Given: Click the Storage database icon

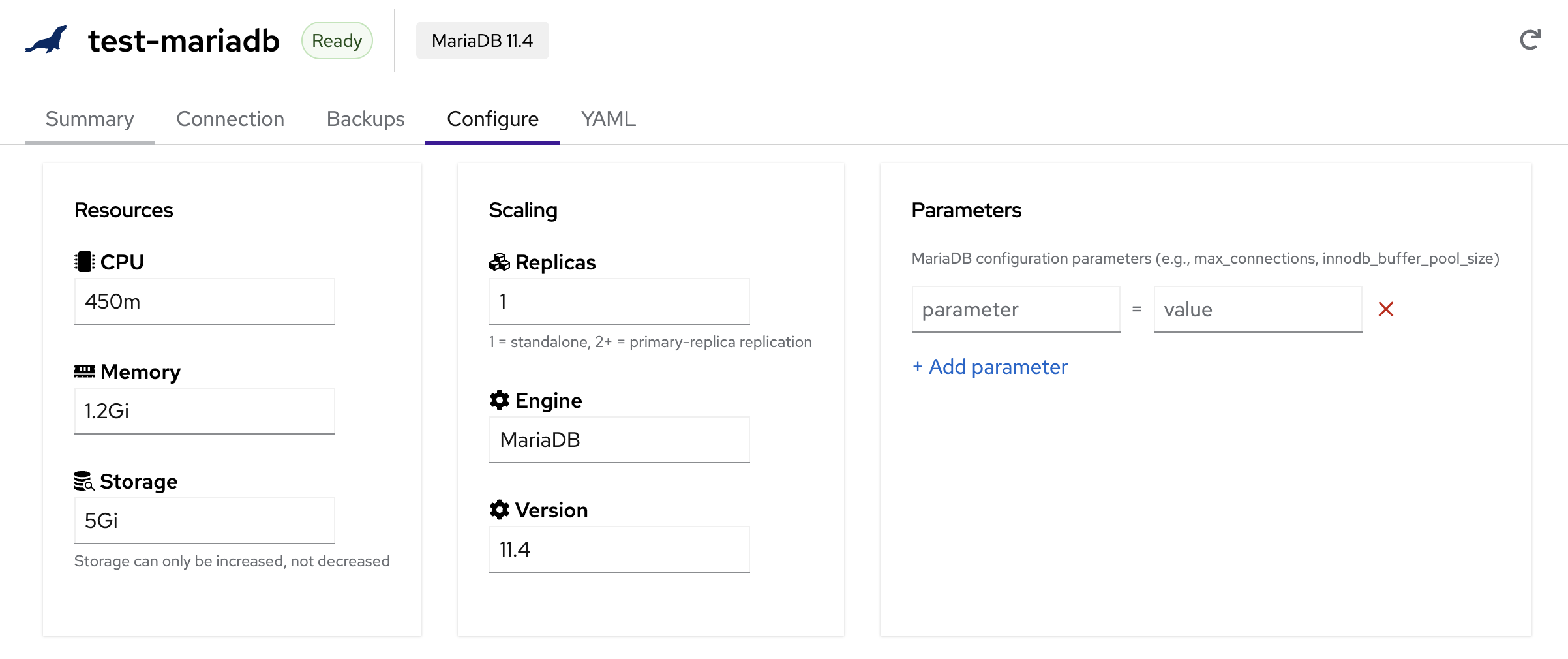Looking at the screenshot, I should (84, 482).
